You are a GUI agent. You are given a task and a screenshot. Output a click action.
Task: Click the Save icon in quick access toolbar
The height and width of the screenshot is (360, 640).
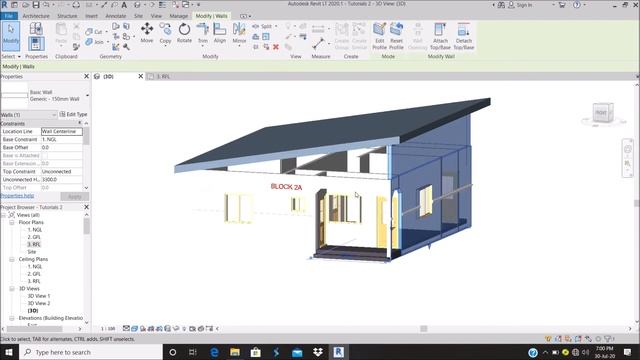[x=36, y=5]
